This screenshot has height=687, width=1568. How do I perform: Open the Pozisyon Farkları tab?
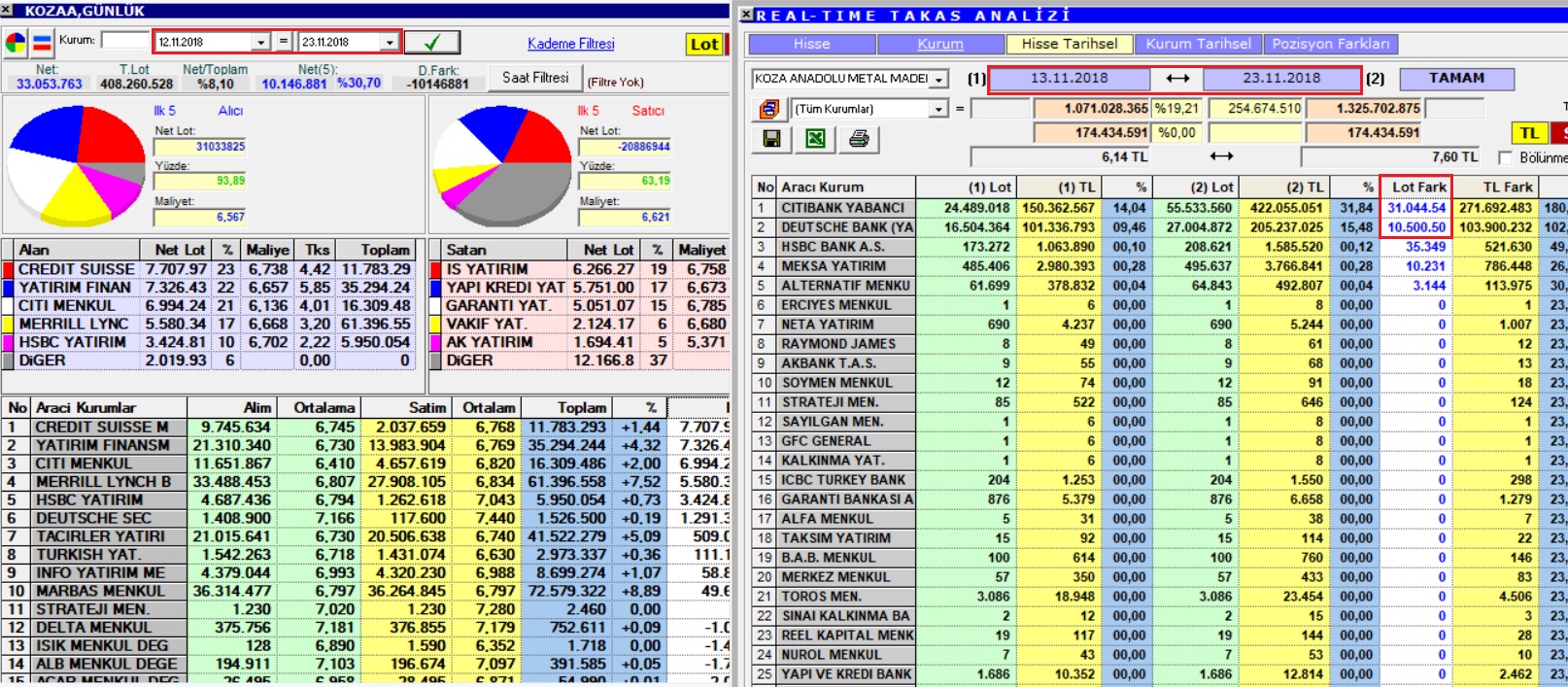pyautogui.click(x=1331, y=44)
